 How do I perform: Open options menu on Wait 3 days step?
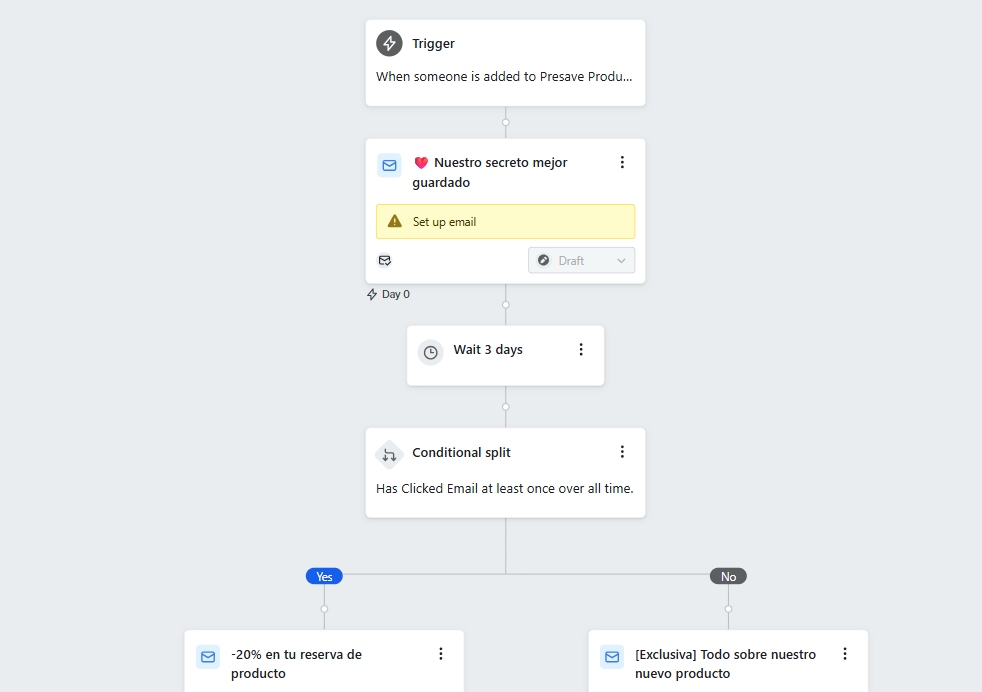pyautogui.click(x=581, y=349)
